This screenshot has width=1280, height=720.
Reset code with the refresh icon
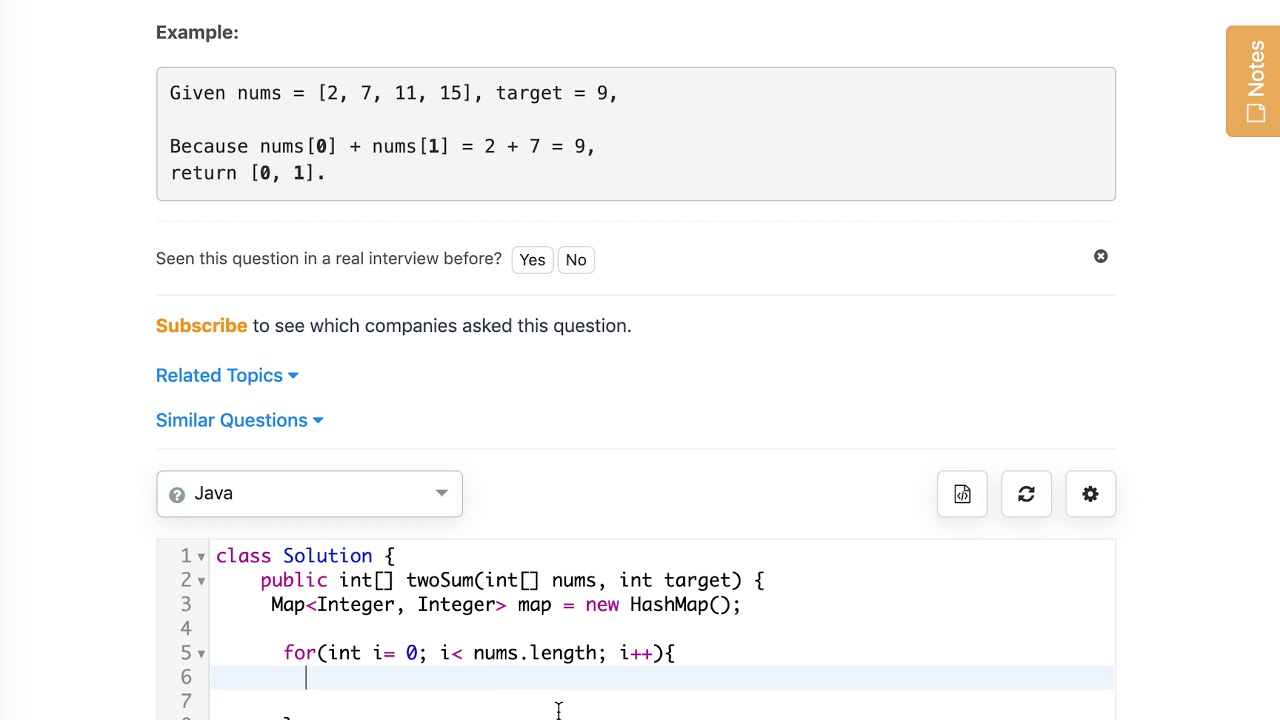coord(1026,494)
